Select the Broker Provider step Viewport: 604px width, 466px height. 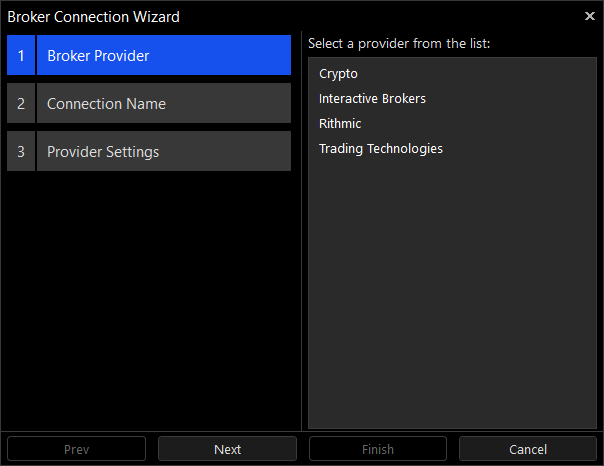coord(164,55)
